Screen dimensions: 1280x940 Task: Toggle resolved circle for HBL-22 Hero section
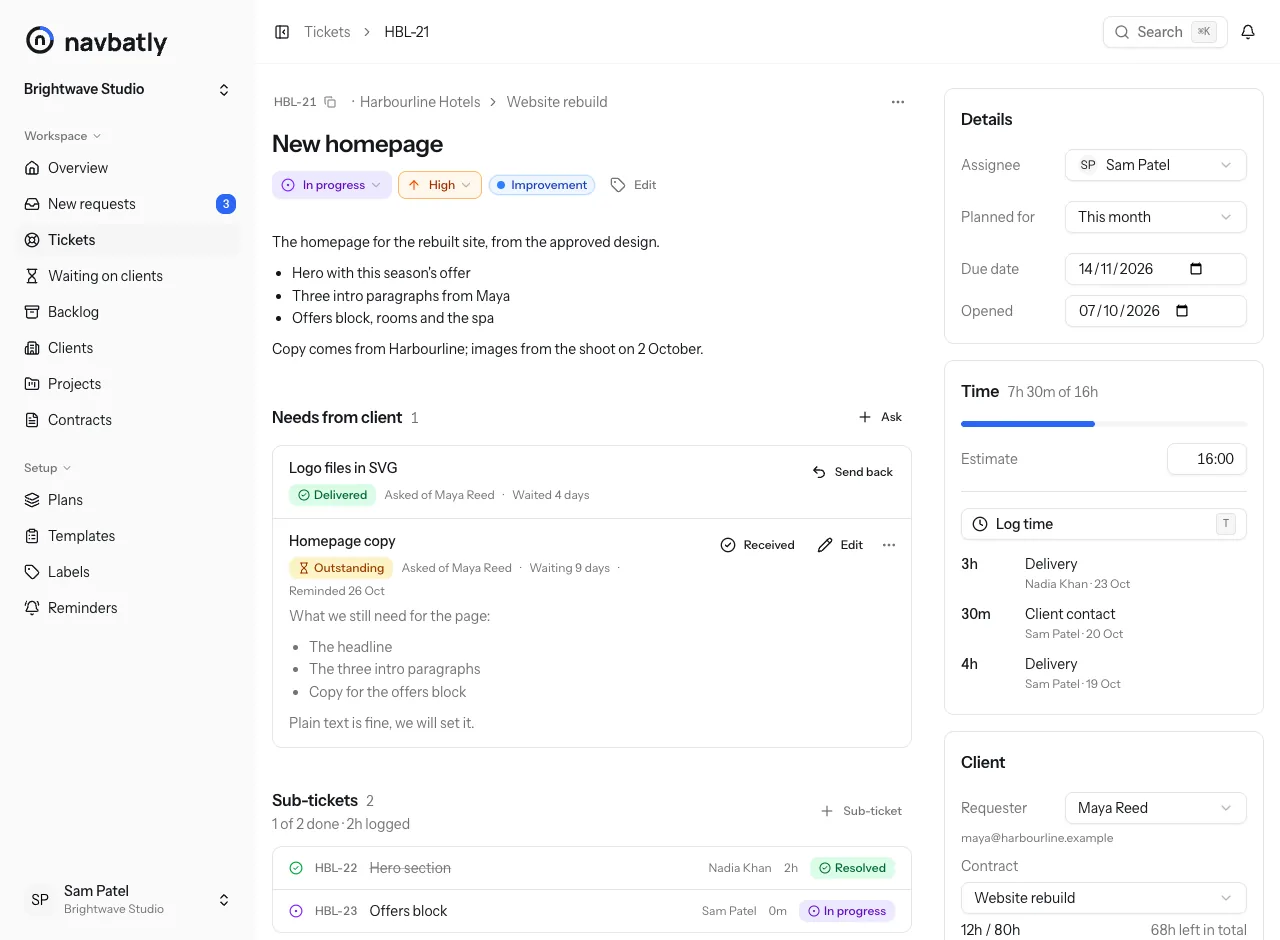(x=296, y=868)
